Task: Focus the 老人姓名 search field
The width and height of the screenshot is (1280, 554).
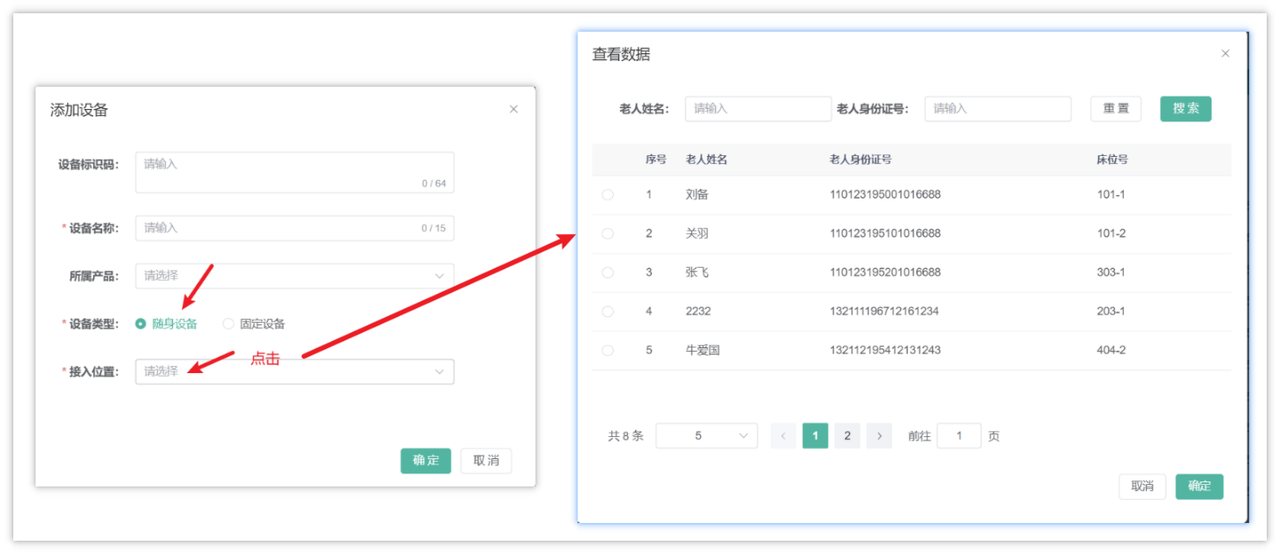Action: 758,109
